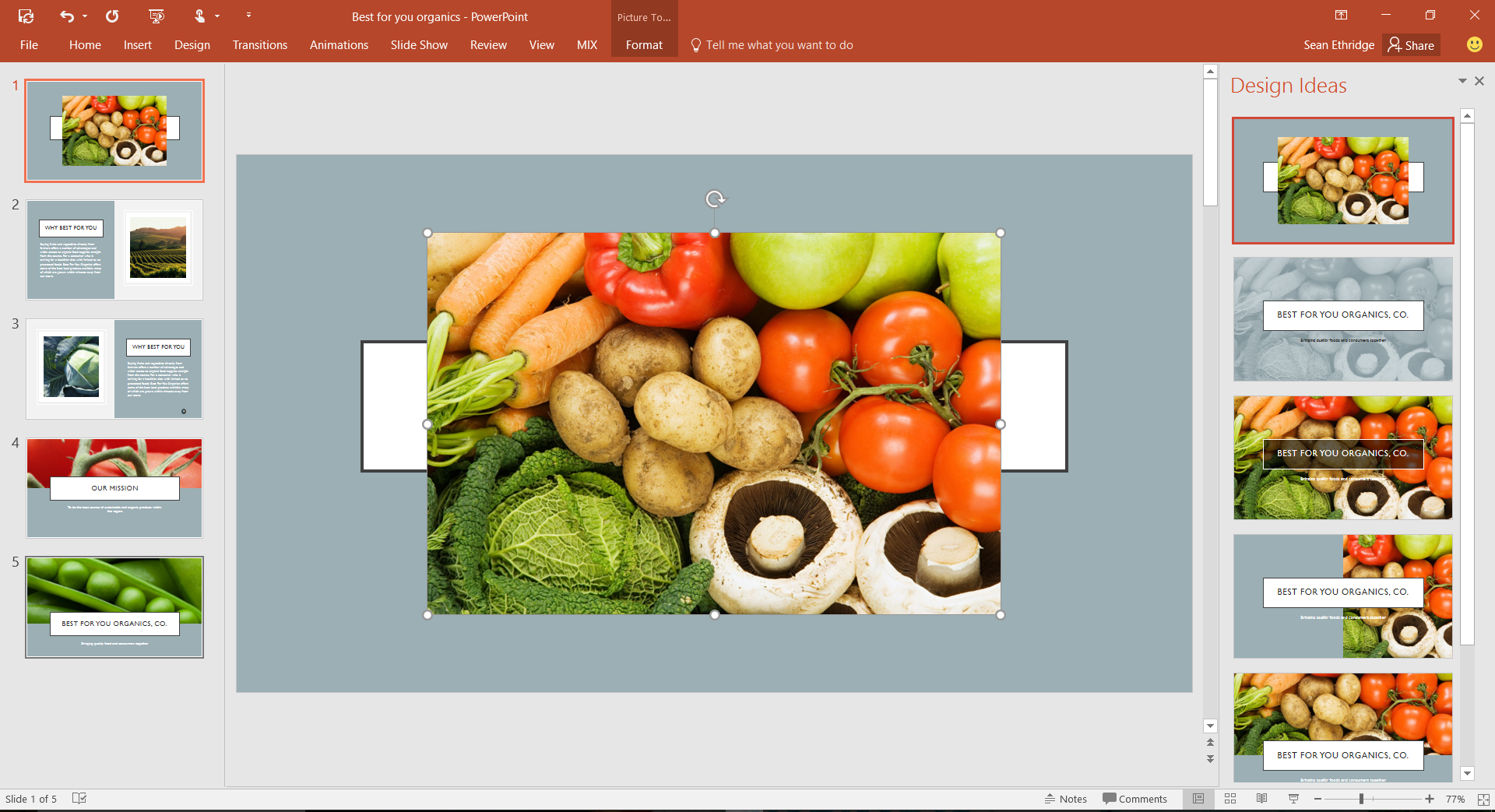The height and width of the screenshot is (812, 1495).
Task: Select the Animations tab
Action: 339,45
